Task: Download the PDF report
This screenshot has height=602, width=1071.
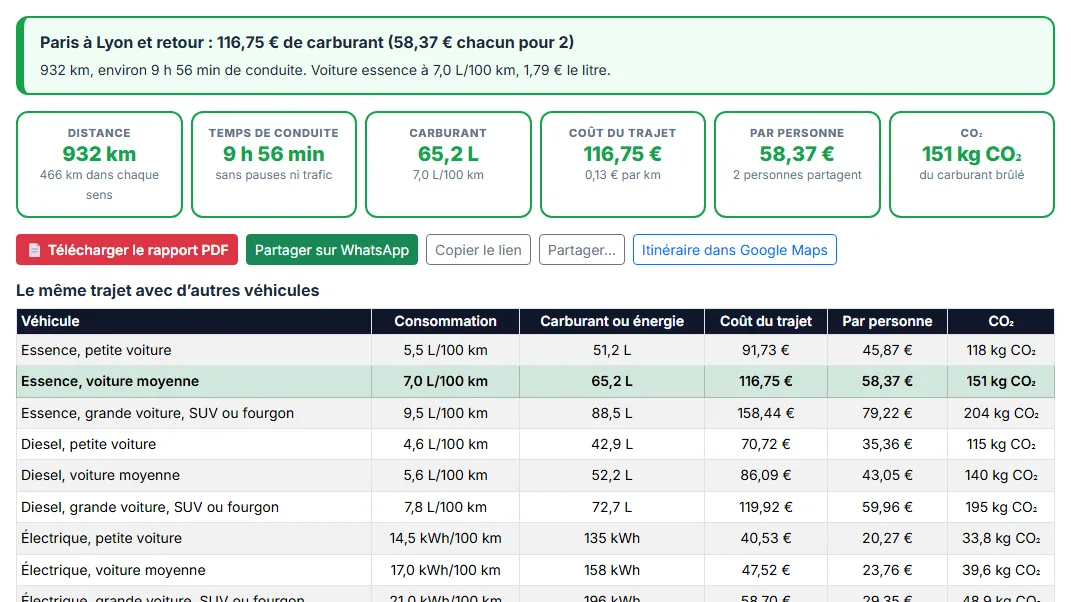Action: tap(127, 250)
